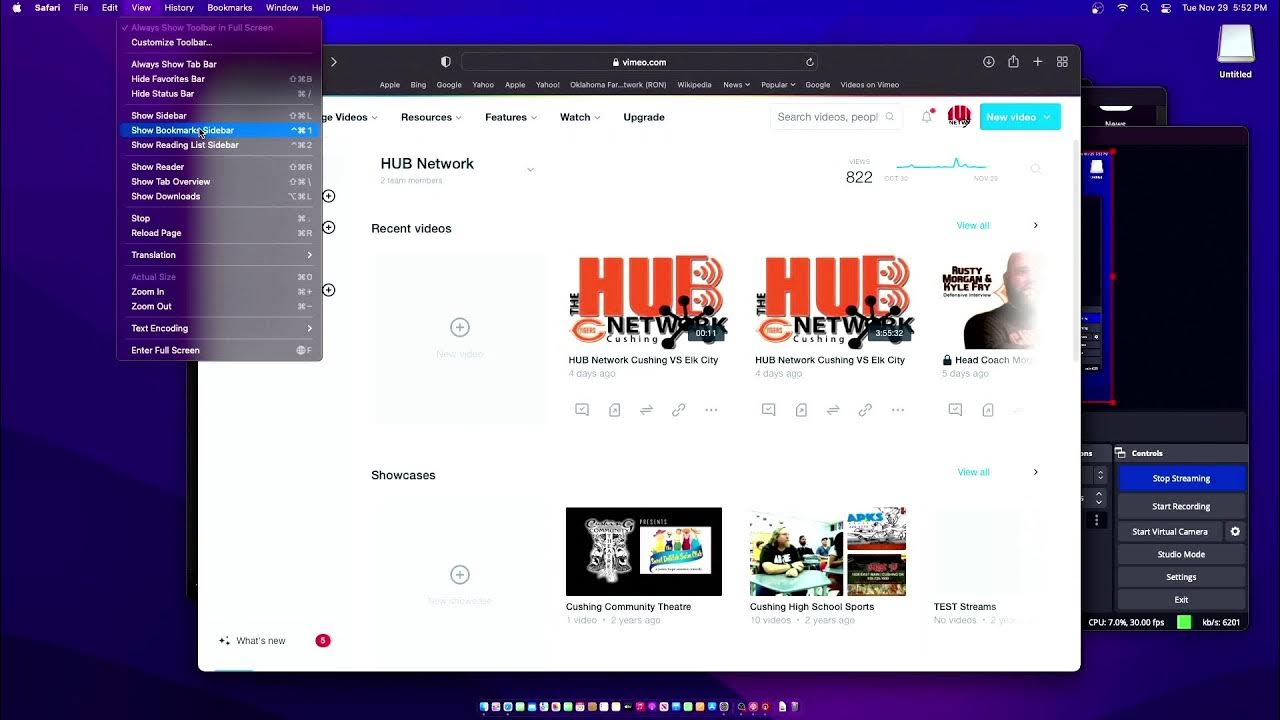Click the swap arrows icon under 00:11 video
This screenshot has width=1280, height=720.
point(646,410)
